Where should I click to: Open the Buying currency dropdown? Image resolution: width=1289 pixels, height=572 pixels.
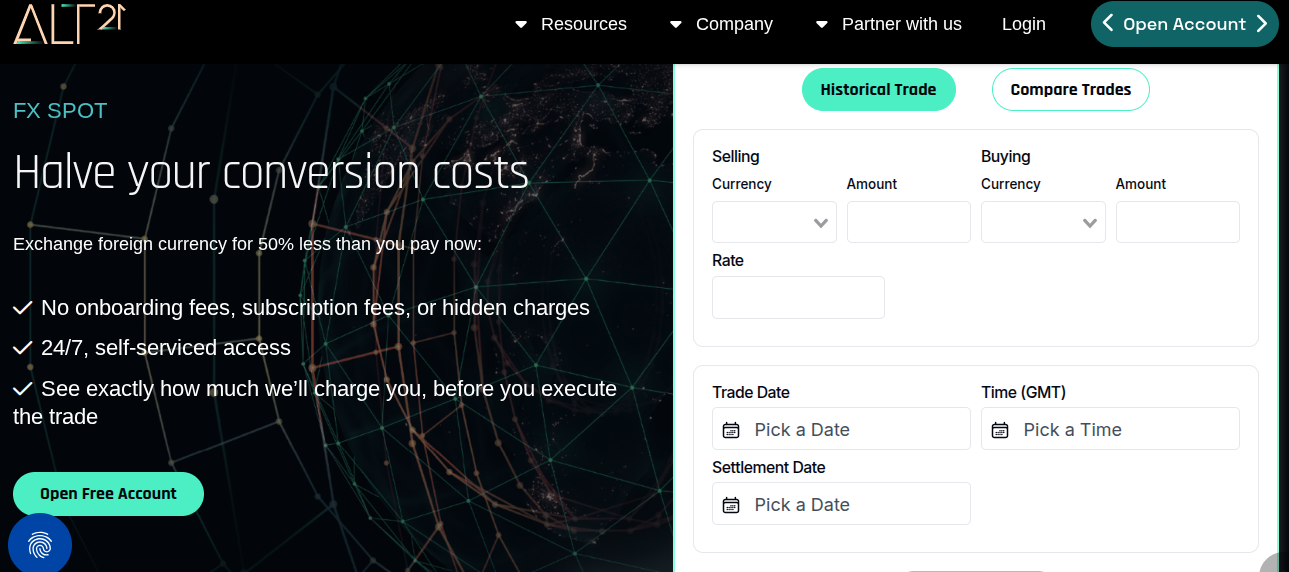[1043, 222]
